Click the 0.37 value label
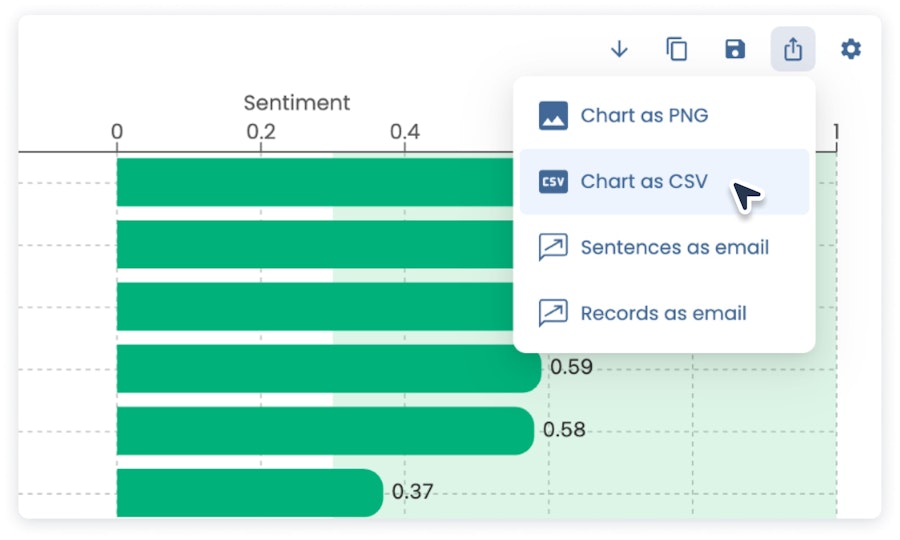The image size is (900, 540). tap(412, 492)
